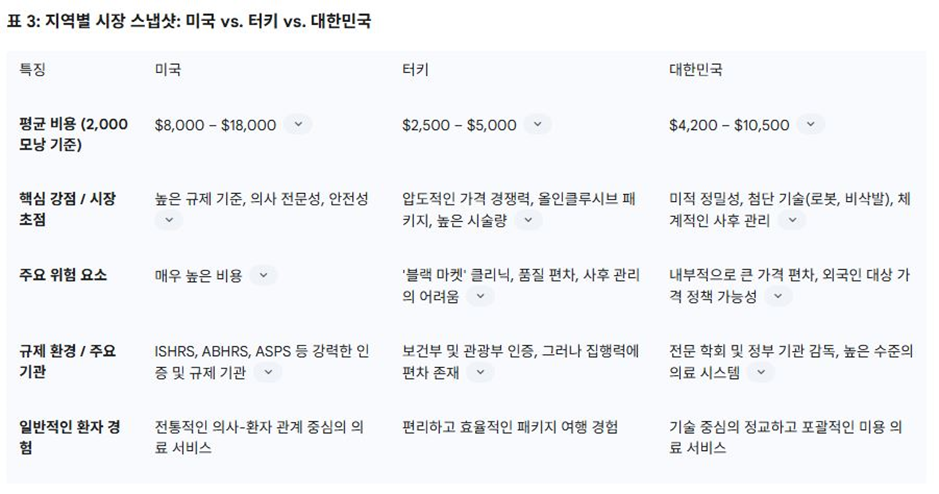Open chevron after 외국인 대상 가격 정책 가능성
The height and width of the screenshot is (494, 939).
pos(778,296)
